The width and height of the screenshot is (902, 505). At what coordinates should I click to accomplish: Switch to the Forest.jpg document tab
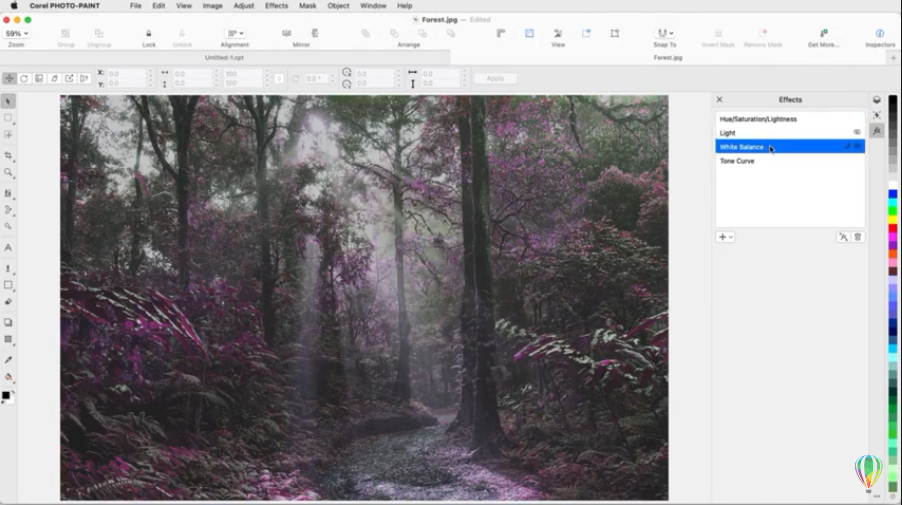(668, 58)
